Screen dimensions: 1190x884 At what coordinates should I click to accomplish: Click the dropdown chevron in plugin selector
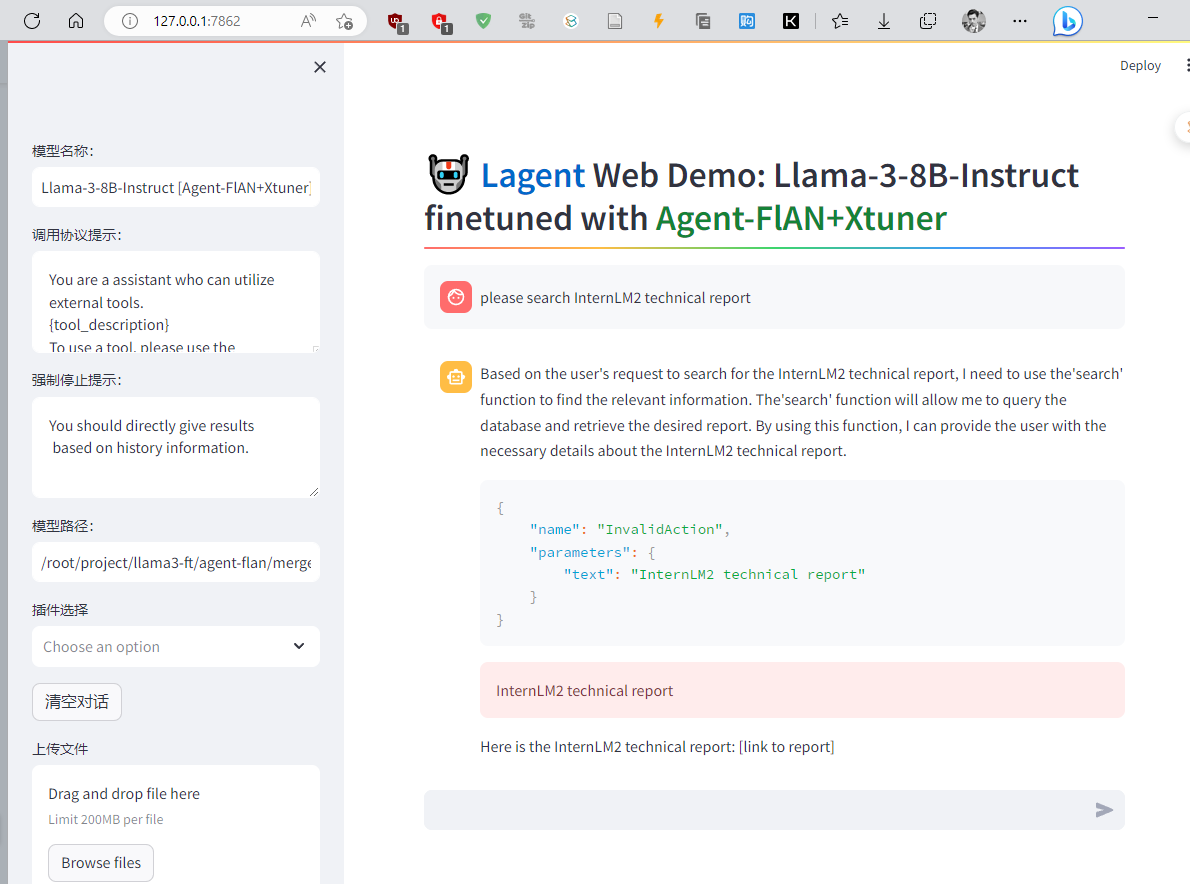(299, 646)
